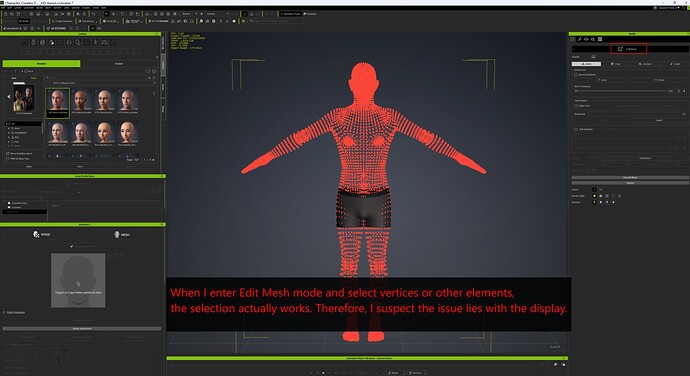Open the Merge Set dropdown arrow
Screen dimensions: 690x376
click(684, 114)
